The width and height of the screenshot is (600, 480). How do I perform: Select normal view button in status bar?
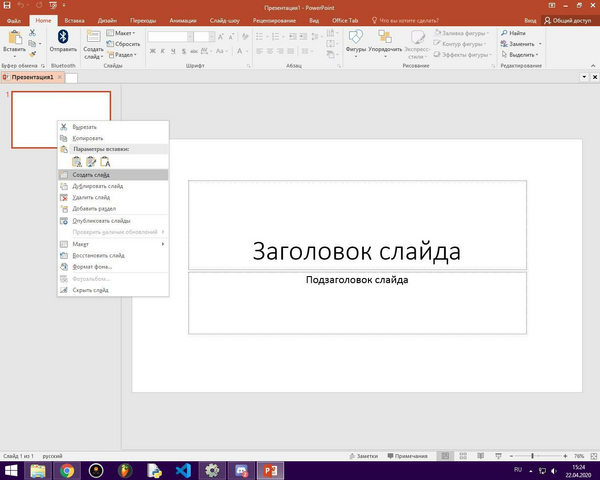[445, 456]
